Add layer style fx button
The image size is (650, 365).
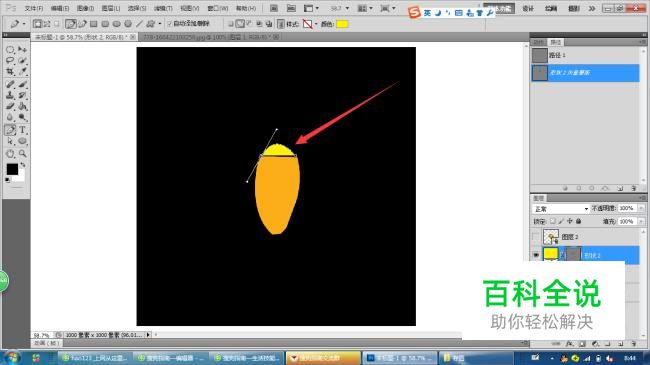pyautogui.click(x=570, y=343)
